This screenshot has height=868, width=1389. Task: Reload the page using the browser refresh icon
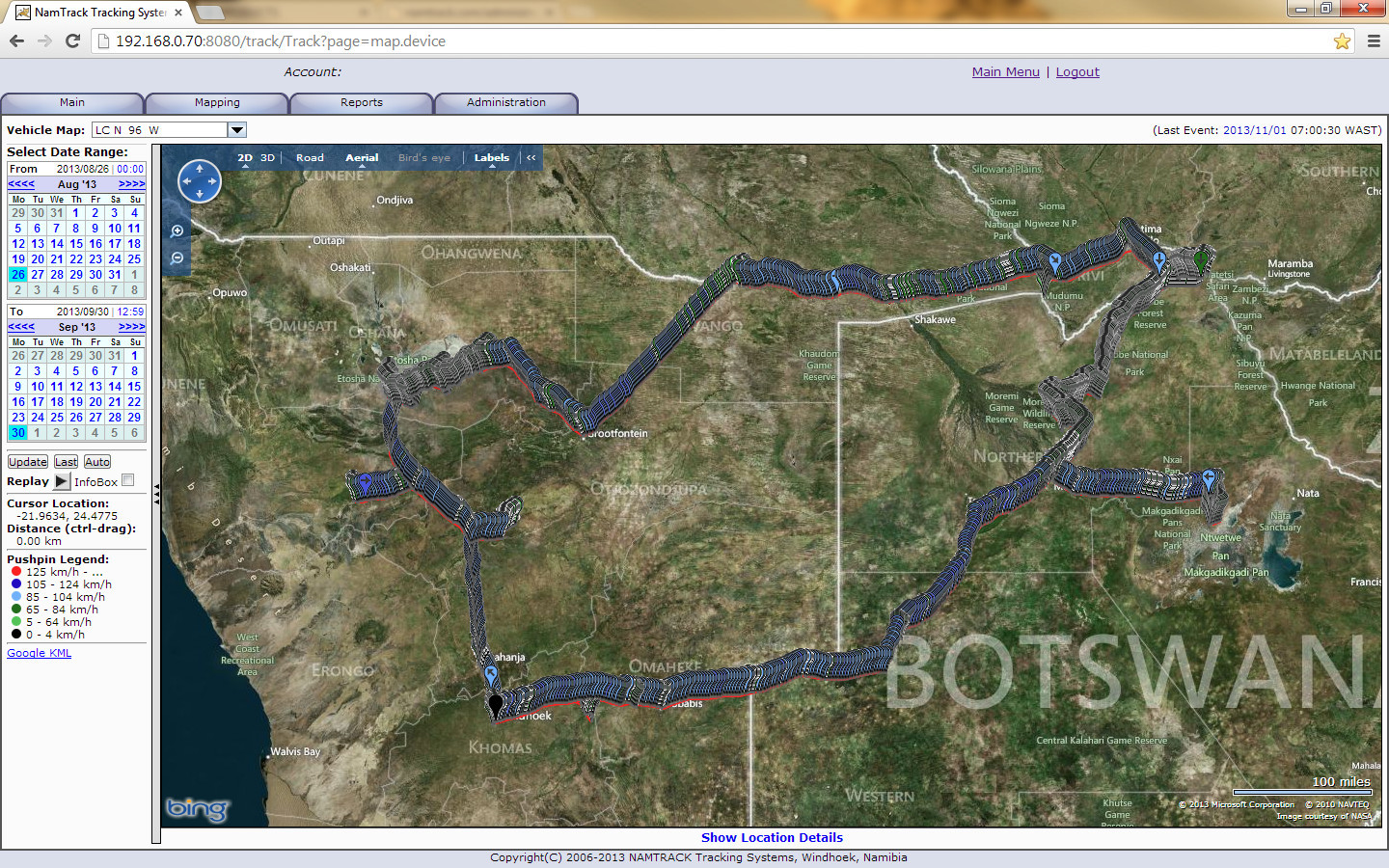click(72, 41)
